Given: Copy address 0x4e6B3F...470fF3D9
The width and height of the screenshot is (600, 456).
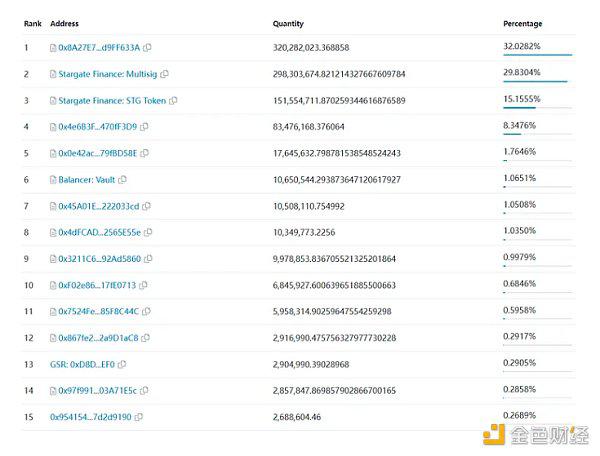Looking at the screenshot, I should (x=144, y=127).
